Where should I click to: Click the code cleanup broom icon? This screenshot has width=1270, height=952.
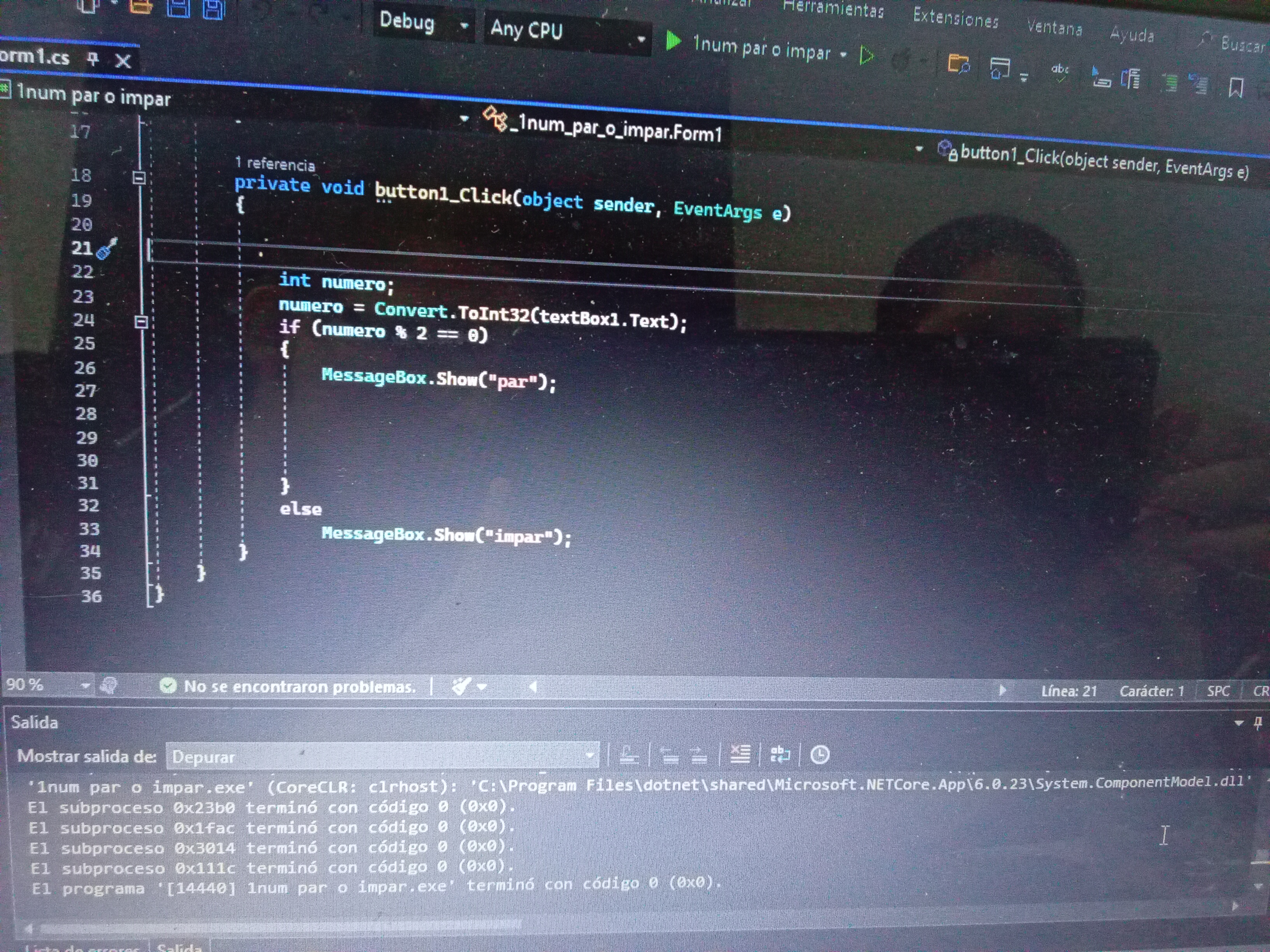[x=461, y=686]
